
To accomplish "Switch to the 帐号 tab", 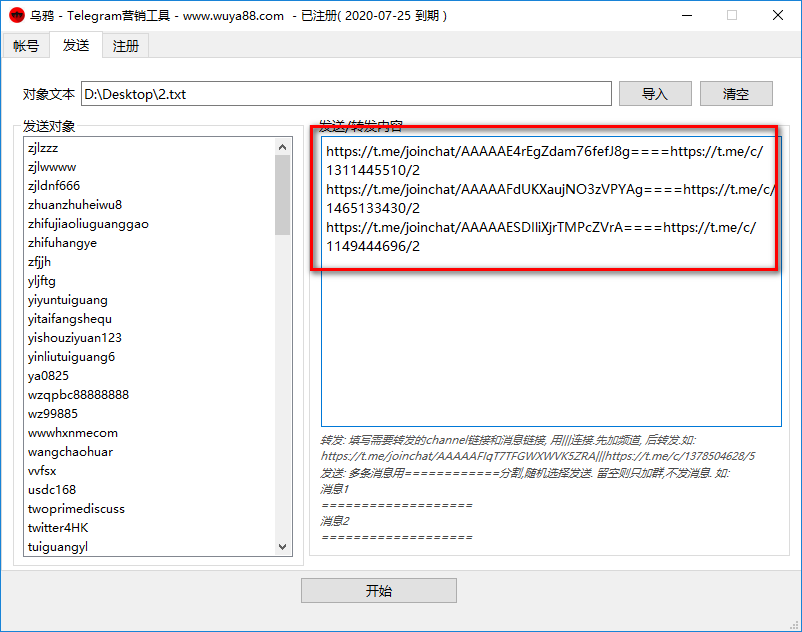I will tap(26, 46).
